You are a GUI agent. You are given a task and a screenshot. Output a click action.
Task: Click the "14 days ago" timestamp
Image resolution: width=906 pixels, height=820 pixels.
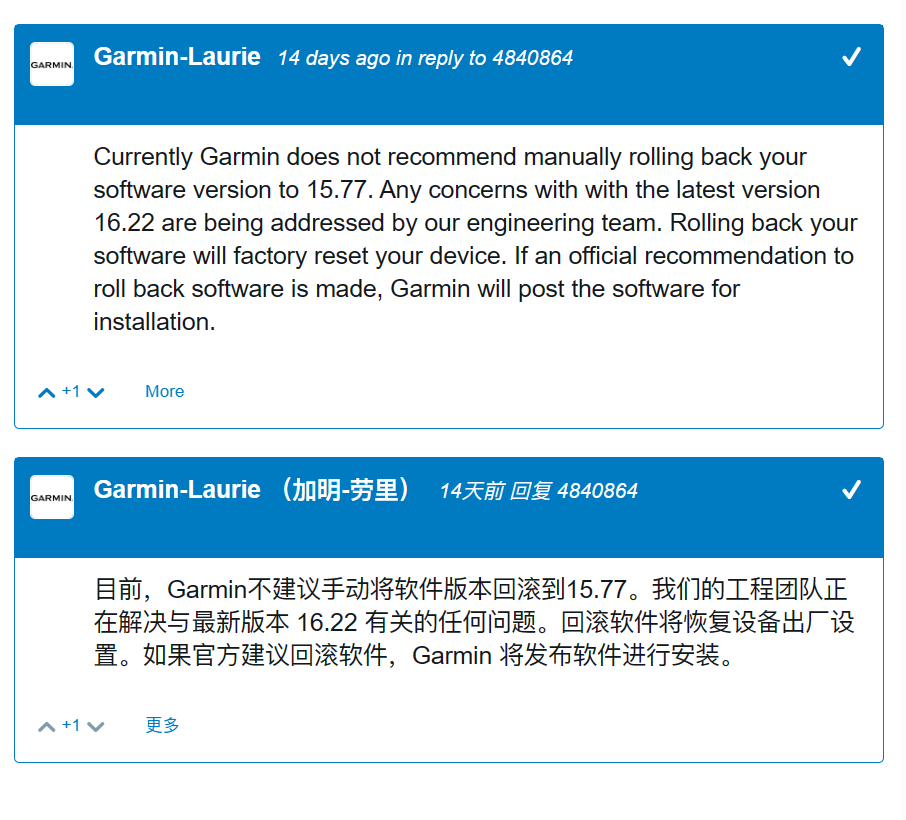[334, 58]
